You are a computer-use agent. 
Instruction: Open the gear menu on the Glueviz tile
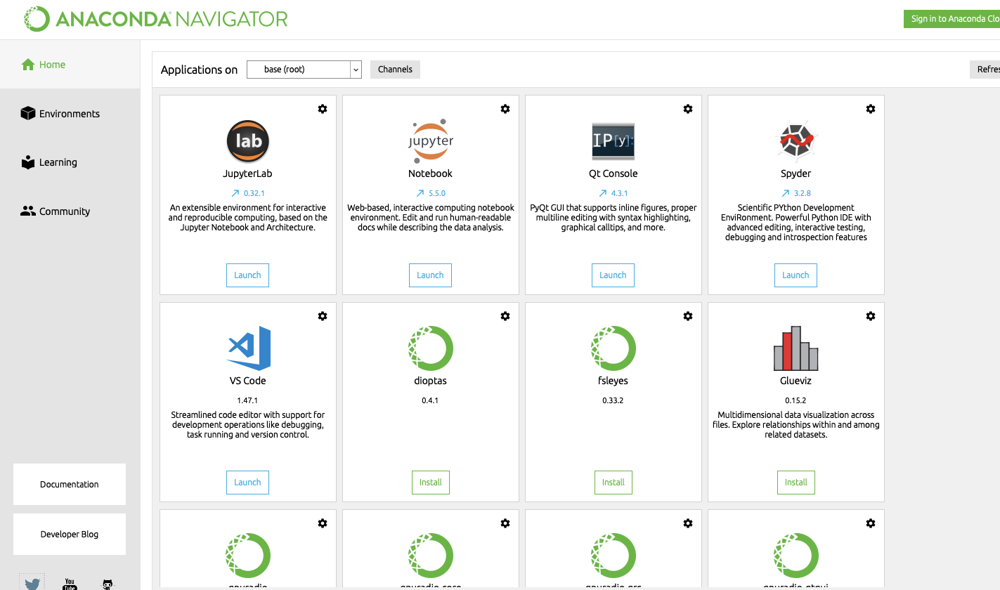870,316
